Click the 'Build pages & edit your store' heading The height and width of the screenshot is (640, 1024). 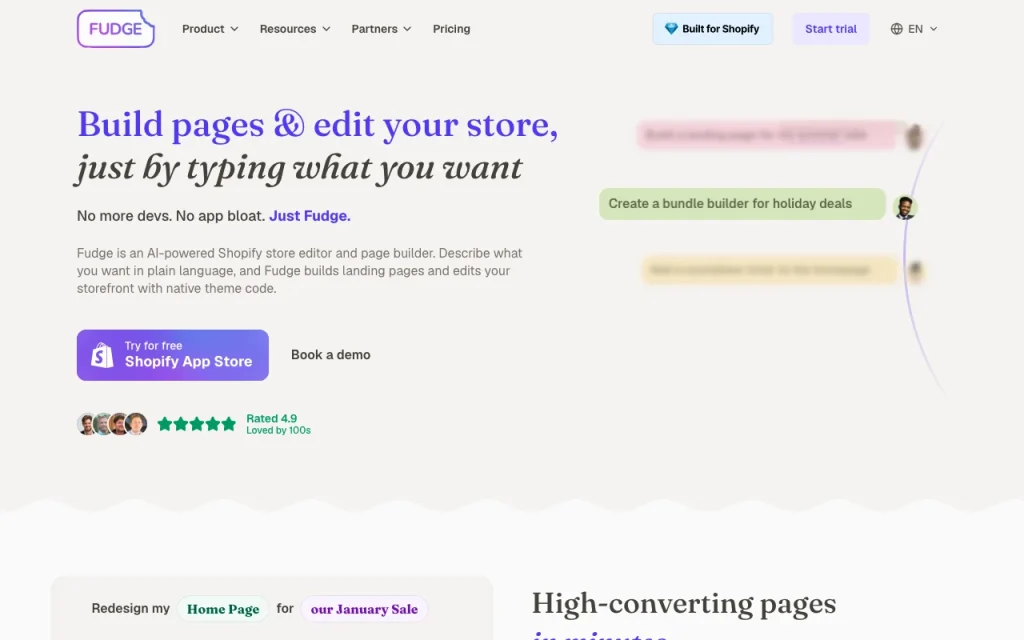pos(318,124)
